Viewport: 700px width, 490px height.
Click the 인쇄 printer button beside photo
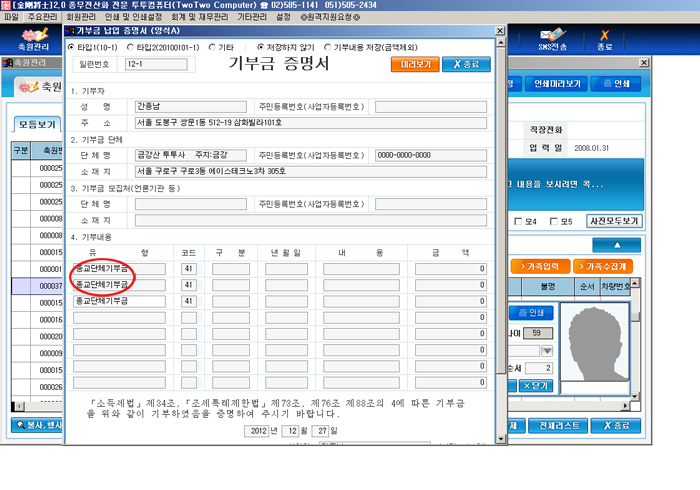[x=531, y=313]
